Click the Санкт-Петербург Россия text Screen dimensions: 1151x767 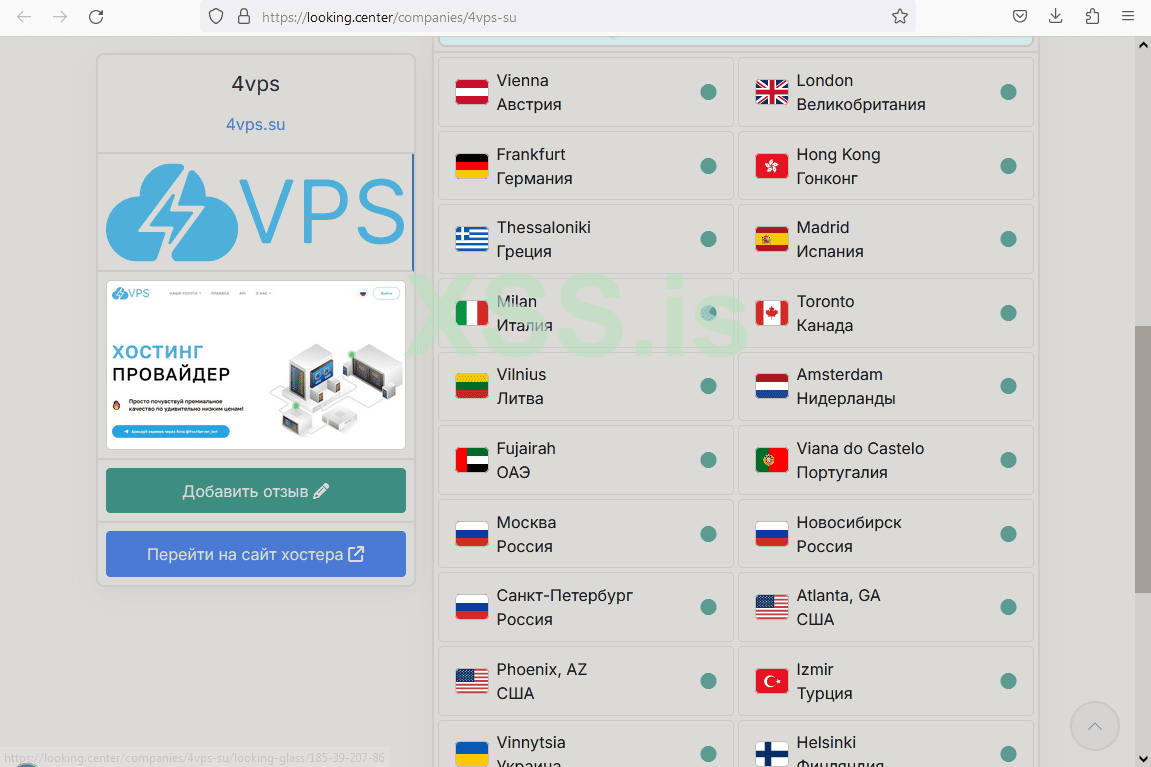click(x=564, y=607)
